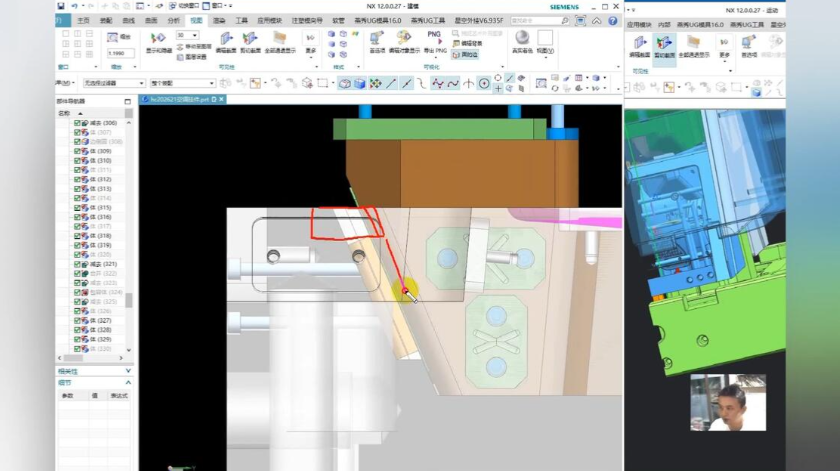Switch to the Analysis tab (分析)

click(x=174, y=20)
